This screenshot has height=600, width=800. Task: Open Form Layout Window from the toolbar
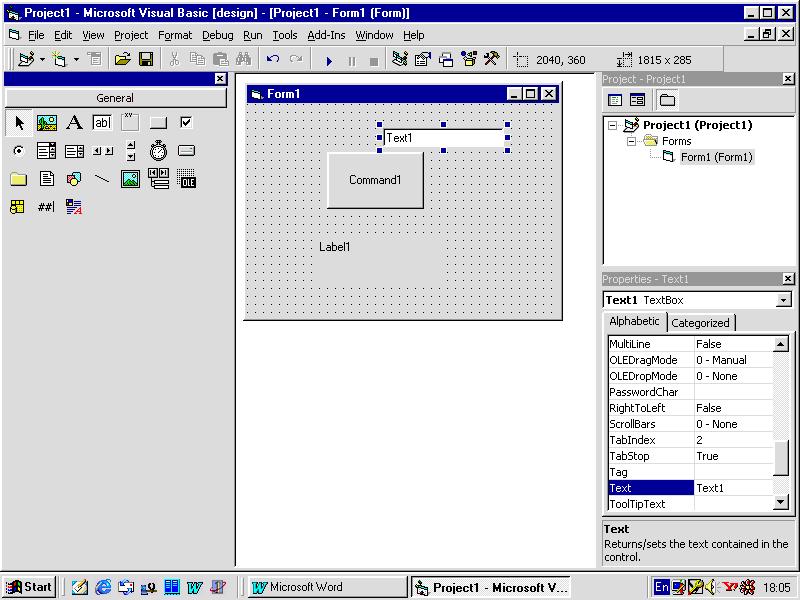point(446,60)
